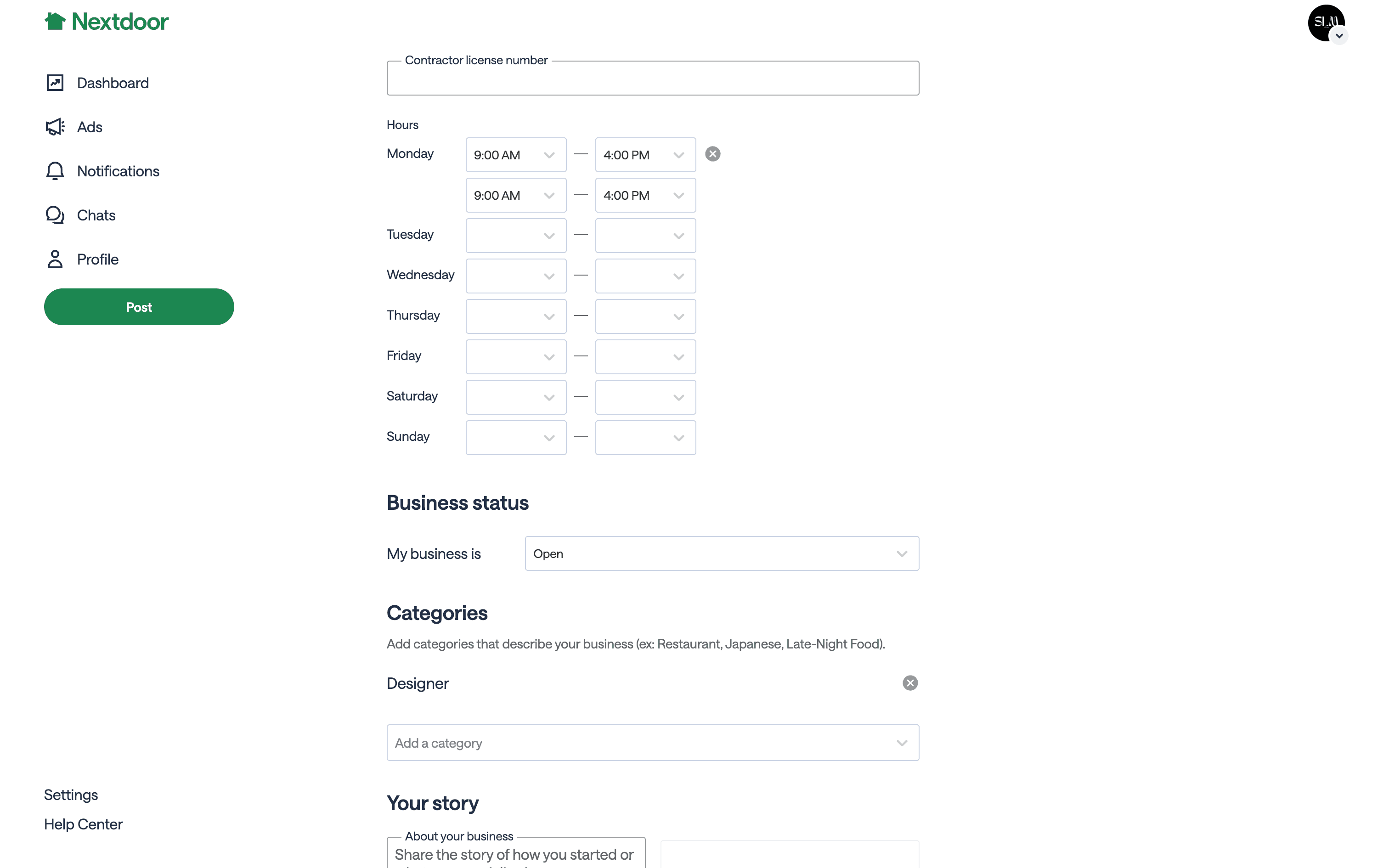Go to Settings
The width and height of the screenshot is (1389, 868).
coord(71,795)
